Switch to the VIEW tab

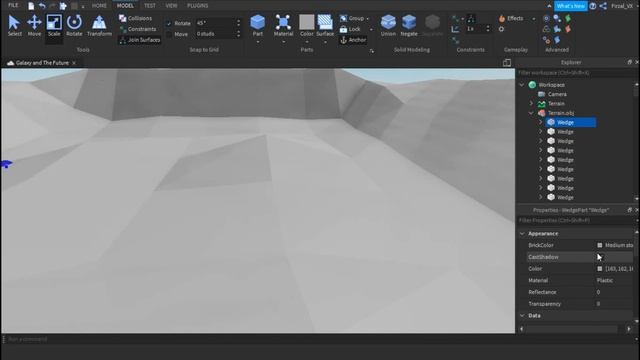(x=171, y=6)
